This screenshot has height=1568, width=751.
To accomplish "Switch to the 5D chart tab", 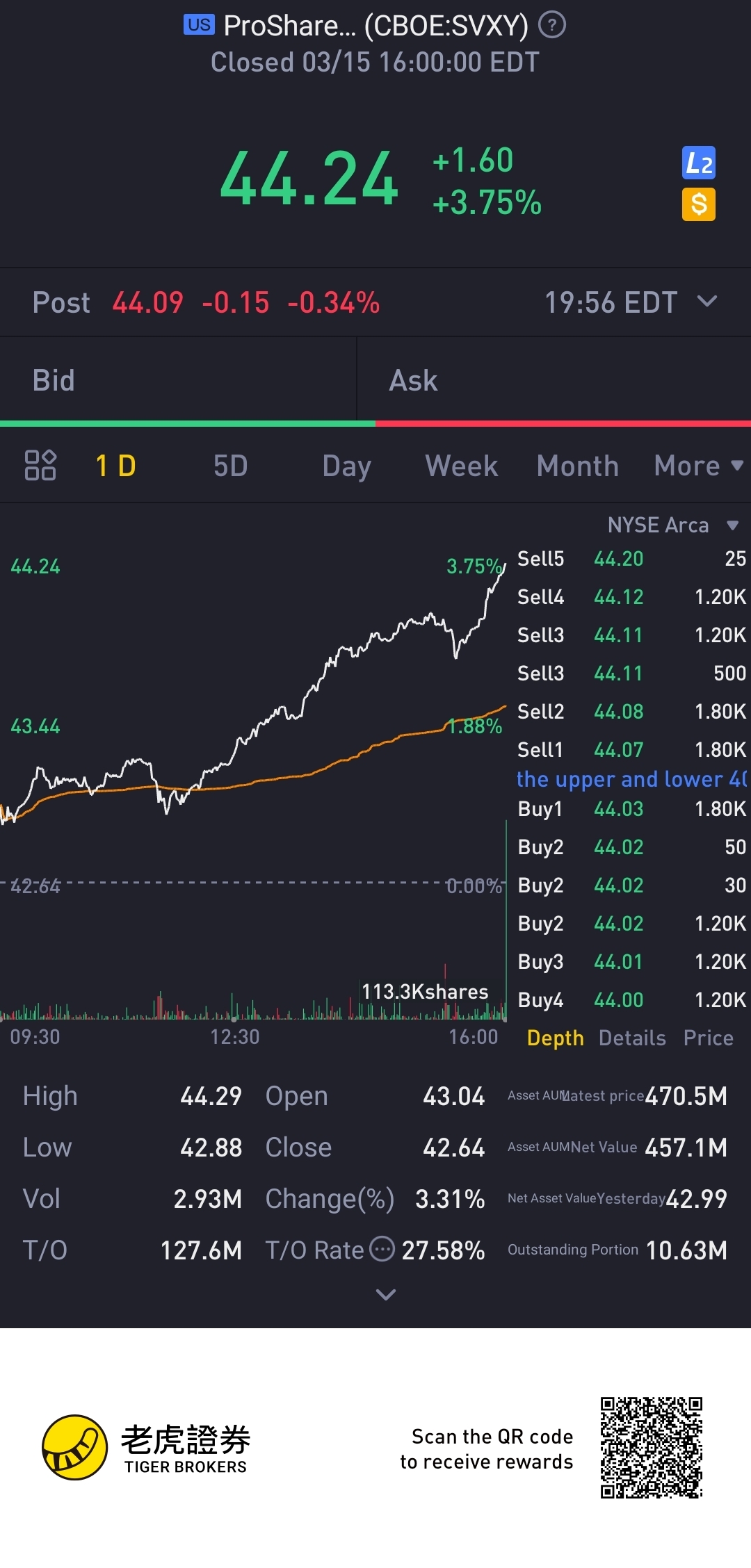I will pyautogui.click(x=230, y=466).
